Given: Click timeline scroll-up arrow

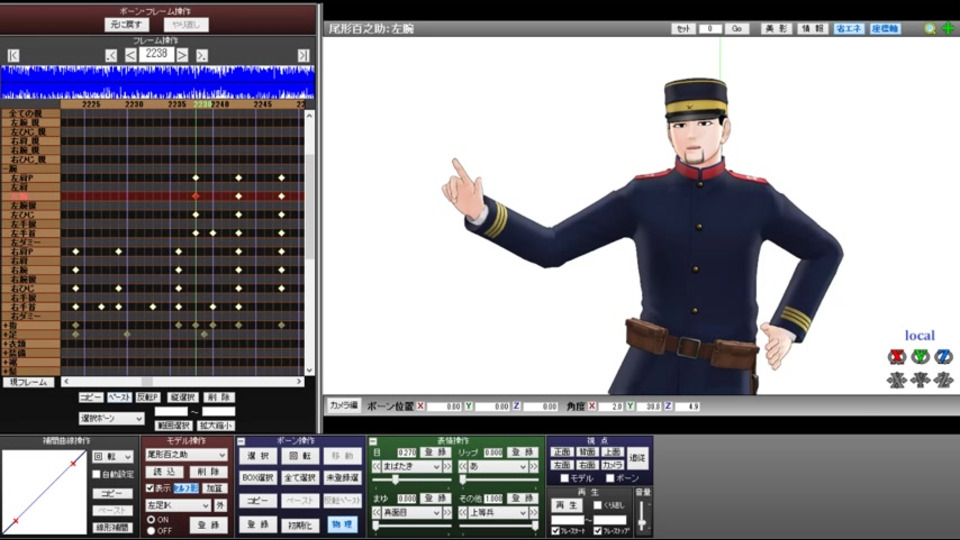Looking at the screenshot, I should [x=309, y=116].
